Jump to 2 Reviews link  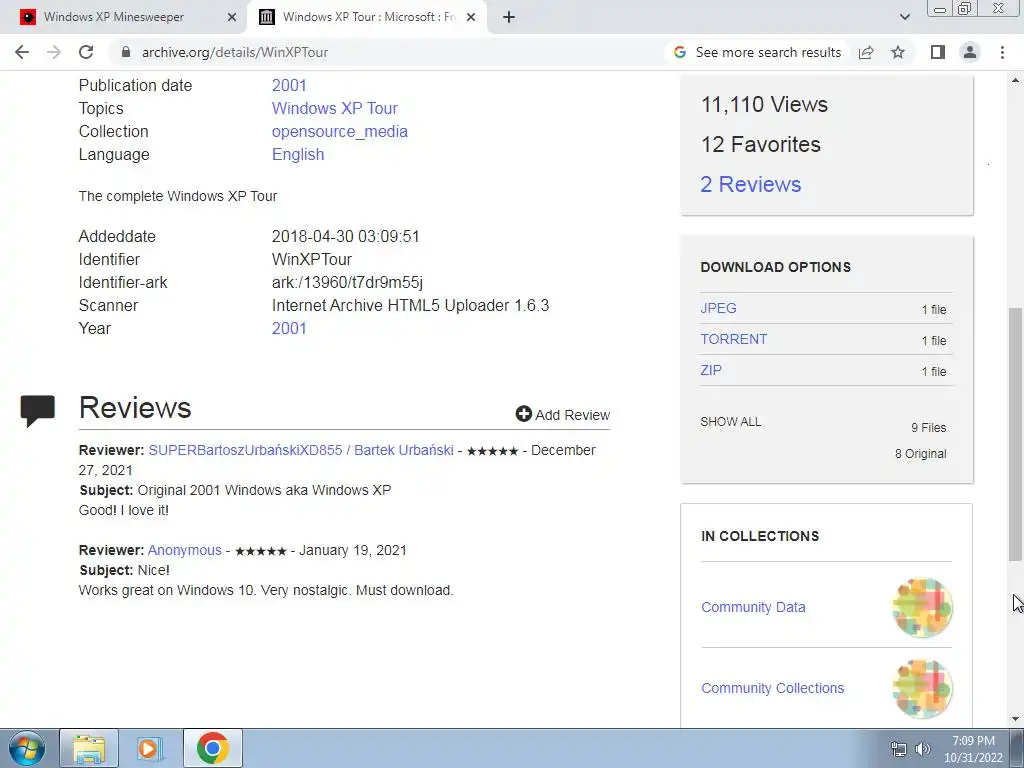(750, 184)
